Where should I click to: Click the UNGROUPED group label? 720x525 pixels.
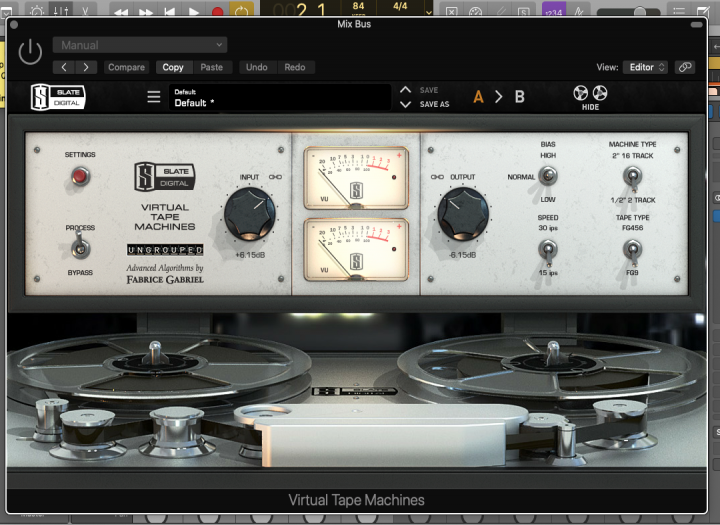point(165,250)
